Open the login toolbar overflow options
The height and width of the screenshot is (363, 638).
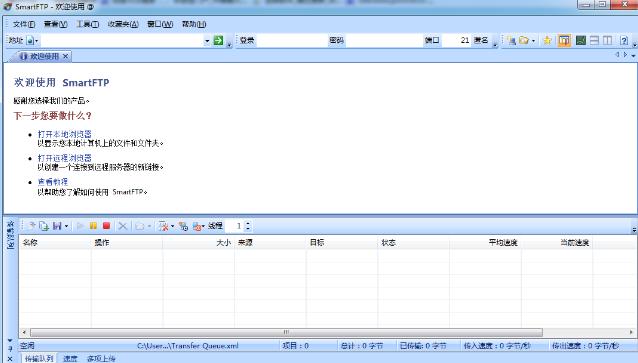pos(495,44)
